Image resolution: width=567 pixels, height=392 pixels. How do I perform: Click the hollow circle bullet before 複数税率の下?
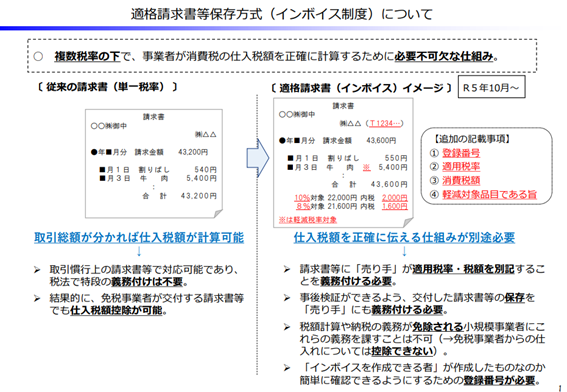[x=38, y=56]
